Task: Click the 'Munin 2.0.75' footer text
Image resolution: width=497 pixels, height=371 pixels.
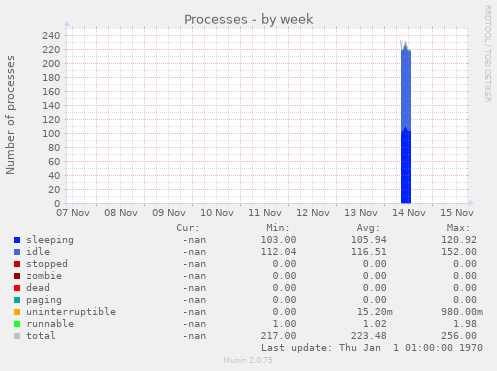Action: [248, 360]
